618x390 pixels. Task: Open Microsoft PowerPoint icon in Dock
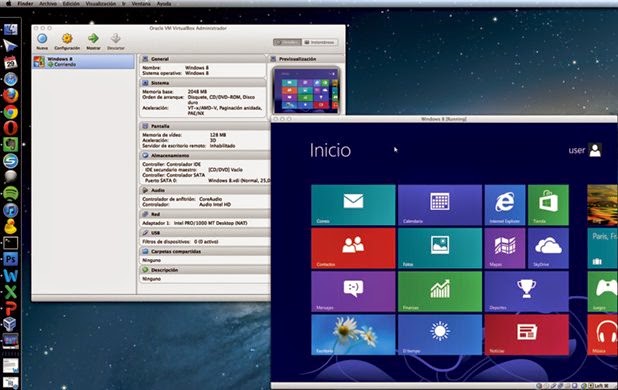tap(11, 308)
